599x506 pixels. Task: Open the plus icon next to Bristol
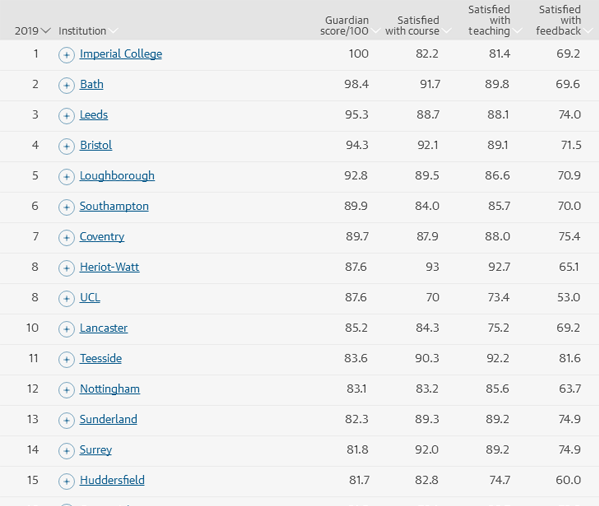[x=66, y=146]
